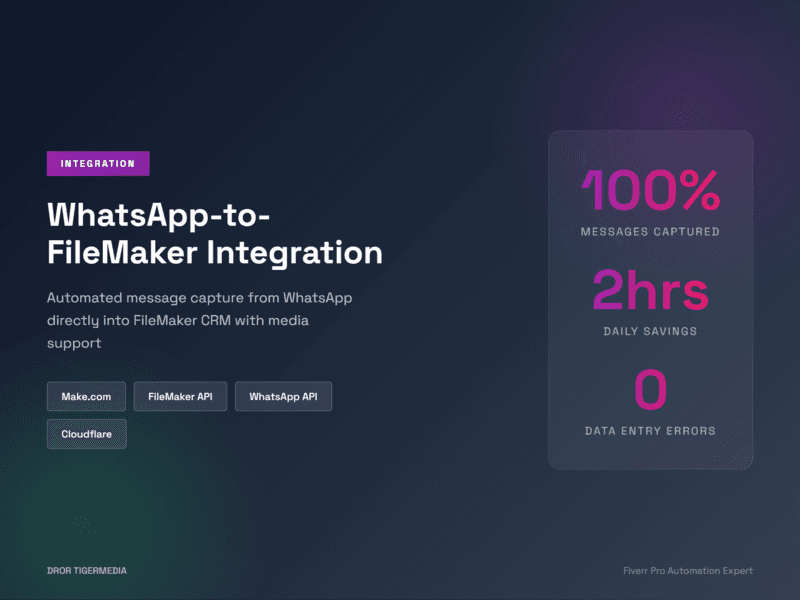Enable the MESSAGES CAPTURED metric
Viewport: 800px width, 600px height.
click(x=650, y=231)
